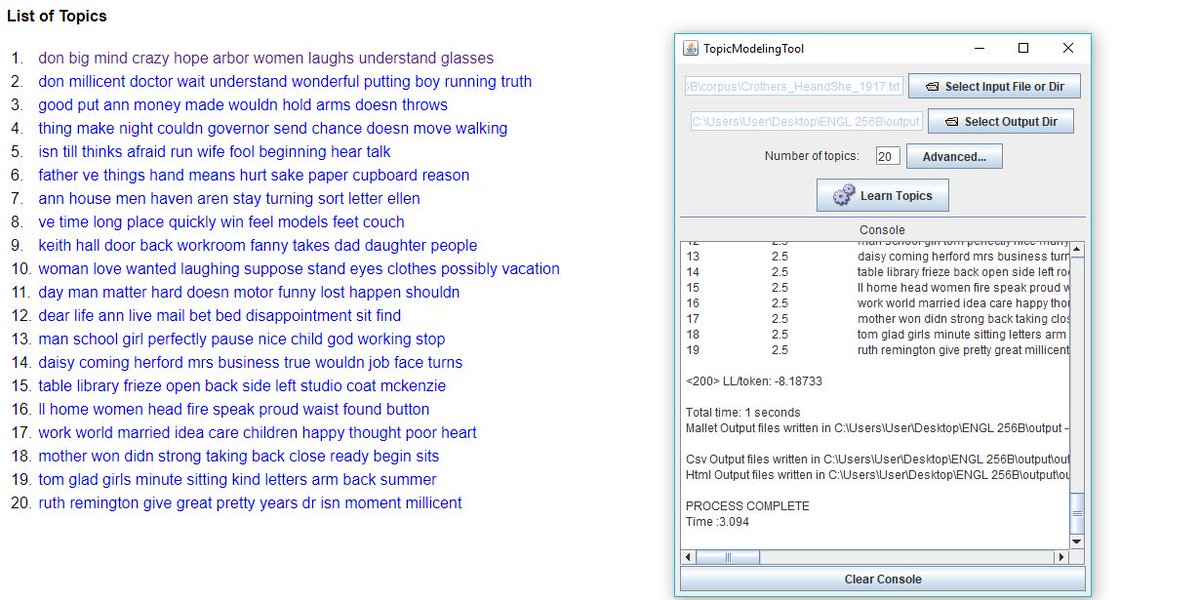1200x600 pixels.
Task: Click the Java icon in TopicModelingTool title bar
Action: [x=690, y=48]
